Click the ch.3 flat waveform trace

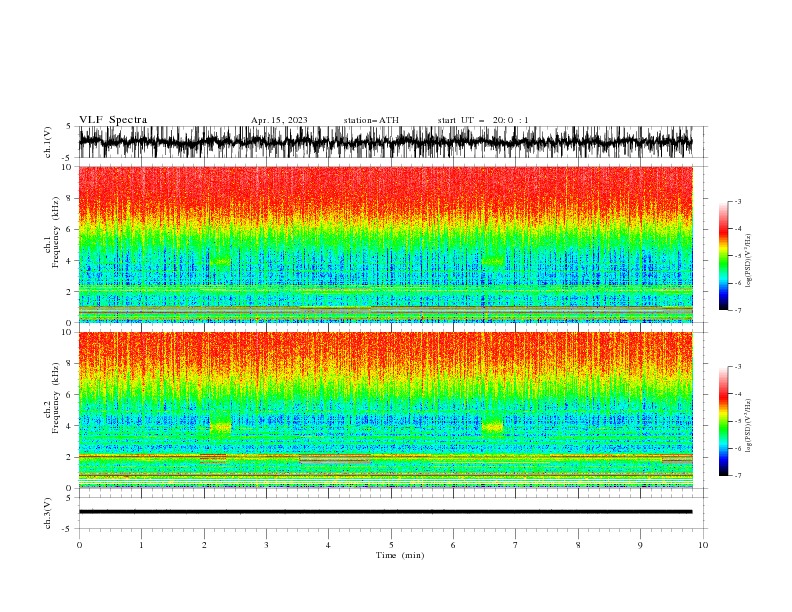pyautogui.click(x=385, y=512)
